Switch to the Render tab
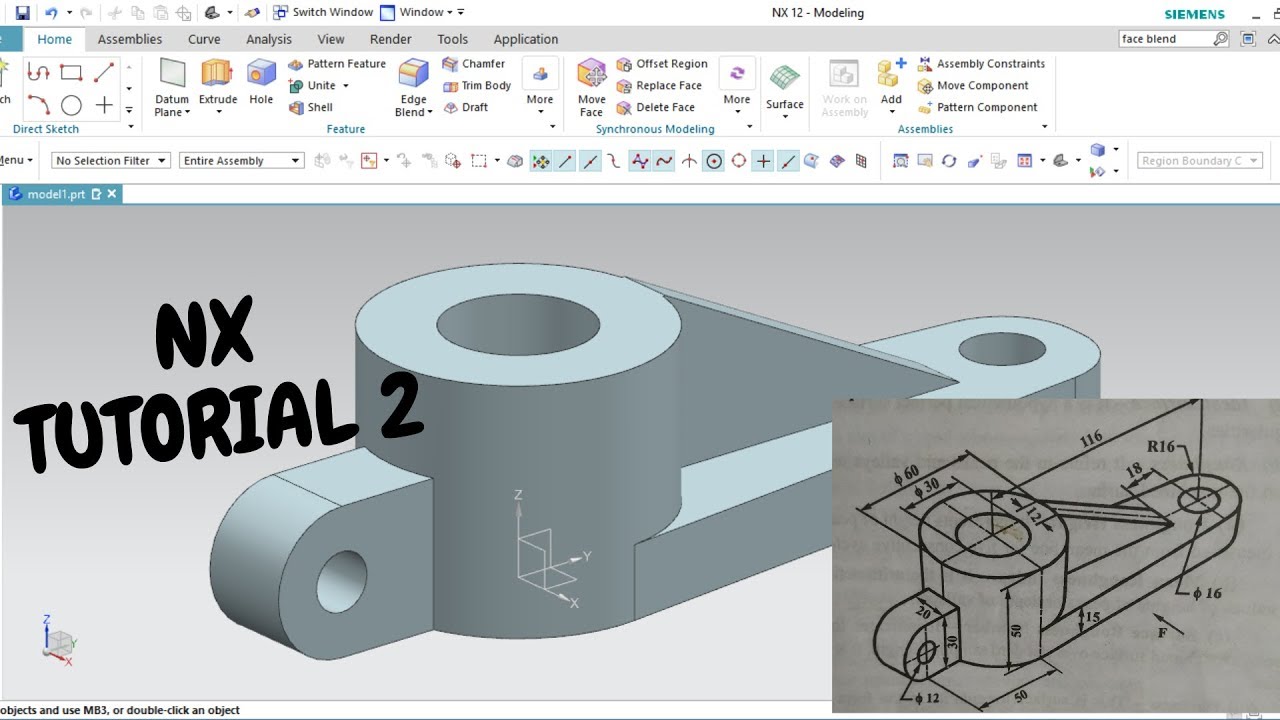 tap(390, 39)
